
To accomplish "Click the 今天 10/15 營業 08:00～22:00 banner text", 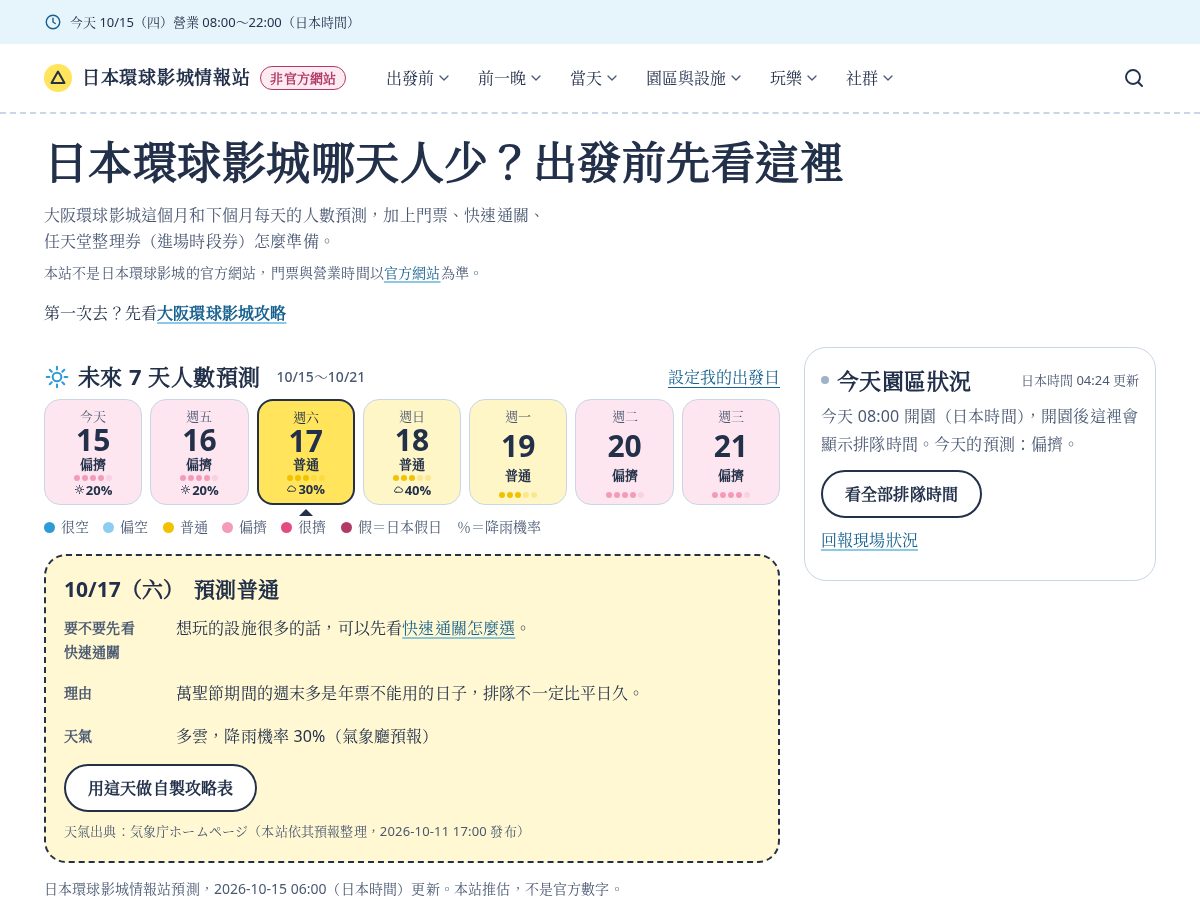I will 212,22.
